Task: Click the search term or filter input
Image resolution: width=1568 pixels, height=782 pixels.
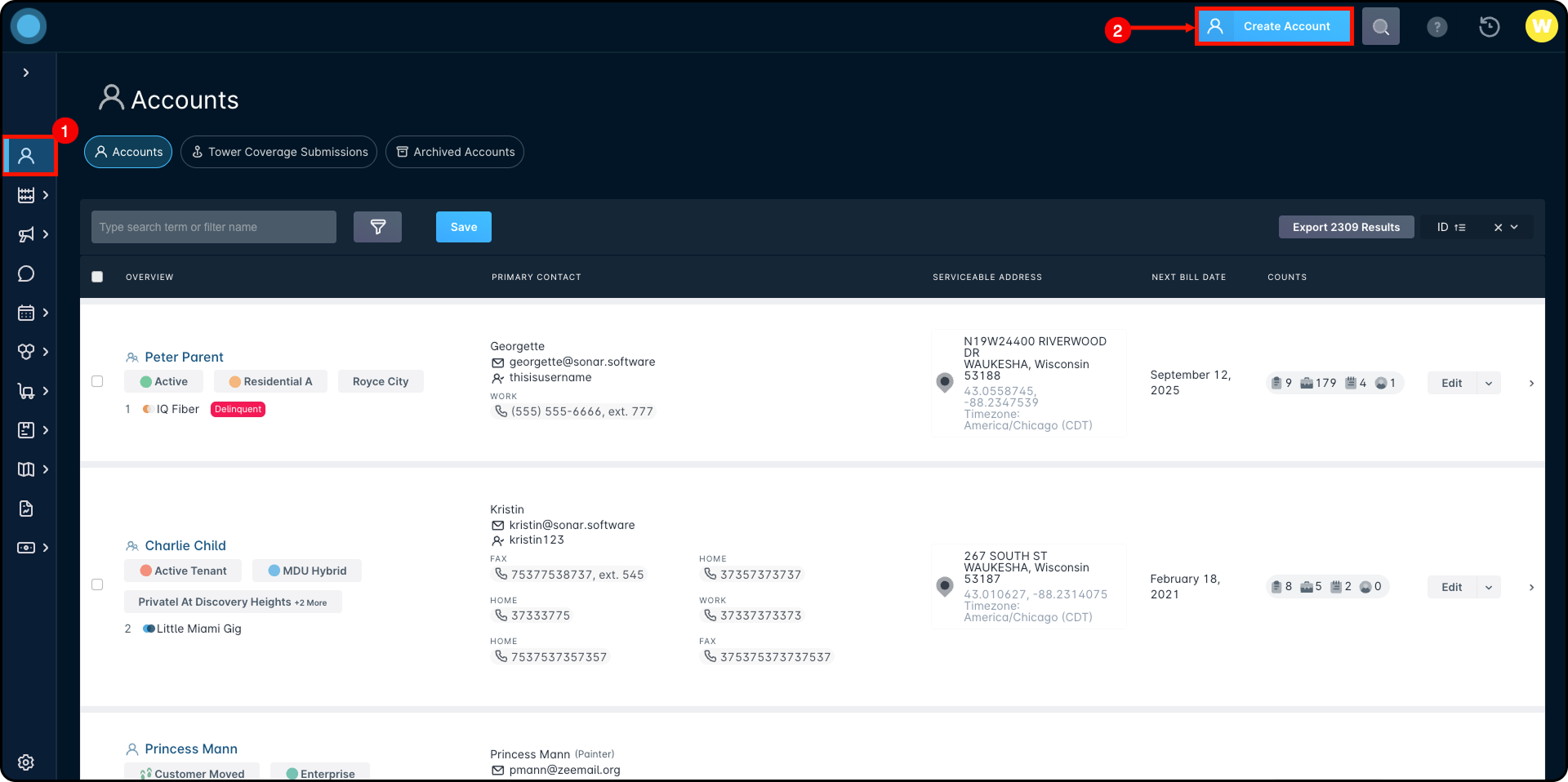Action: (x=214, y=227)
